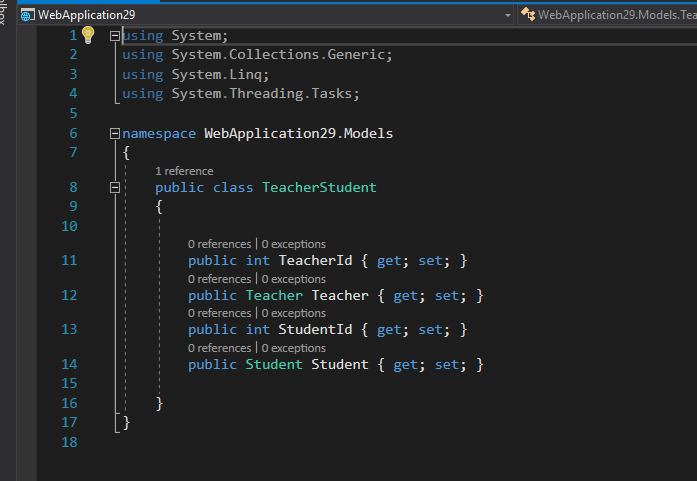This screenshot has height=481, width=697.
Task: Open the '1 reference' CodeLens link
Action: 184,171
